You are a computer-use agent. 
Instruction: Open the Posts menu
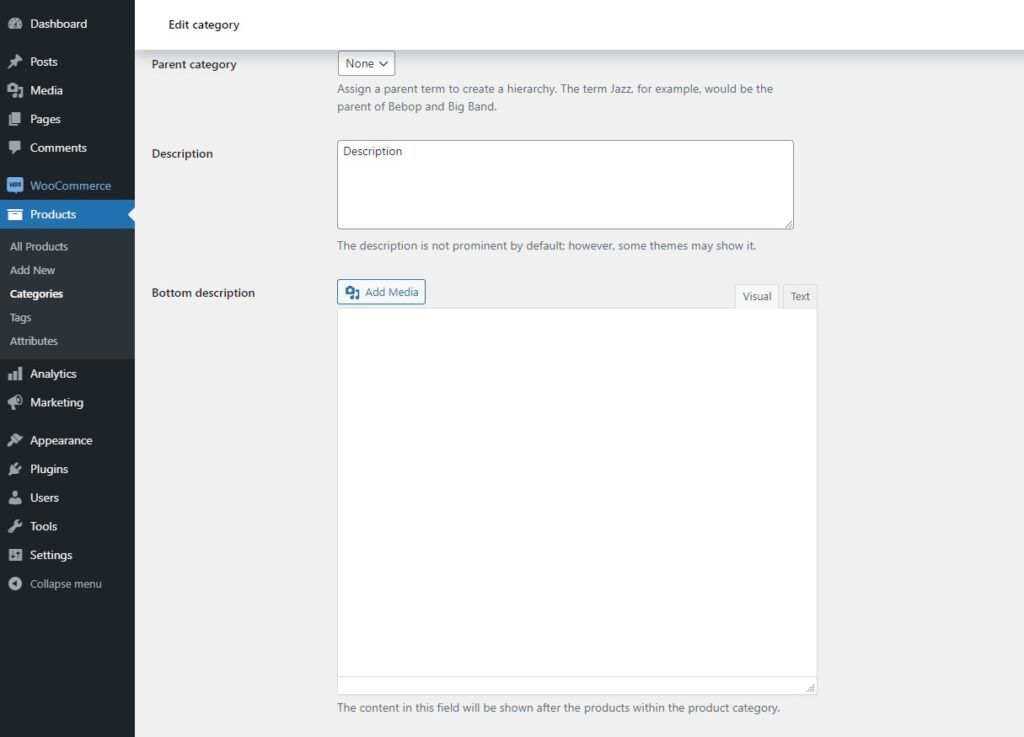click(x=44, y=61)
